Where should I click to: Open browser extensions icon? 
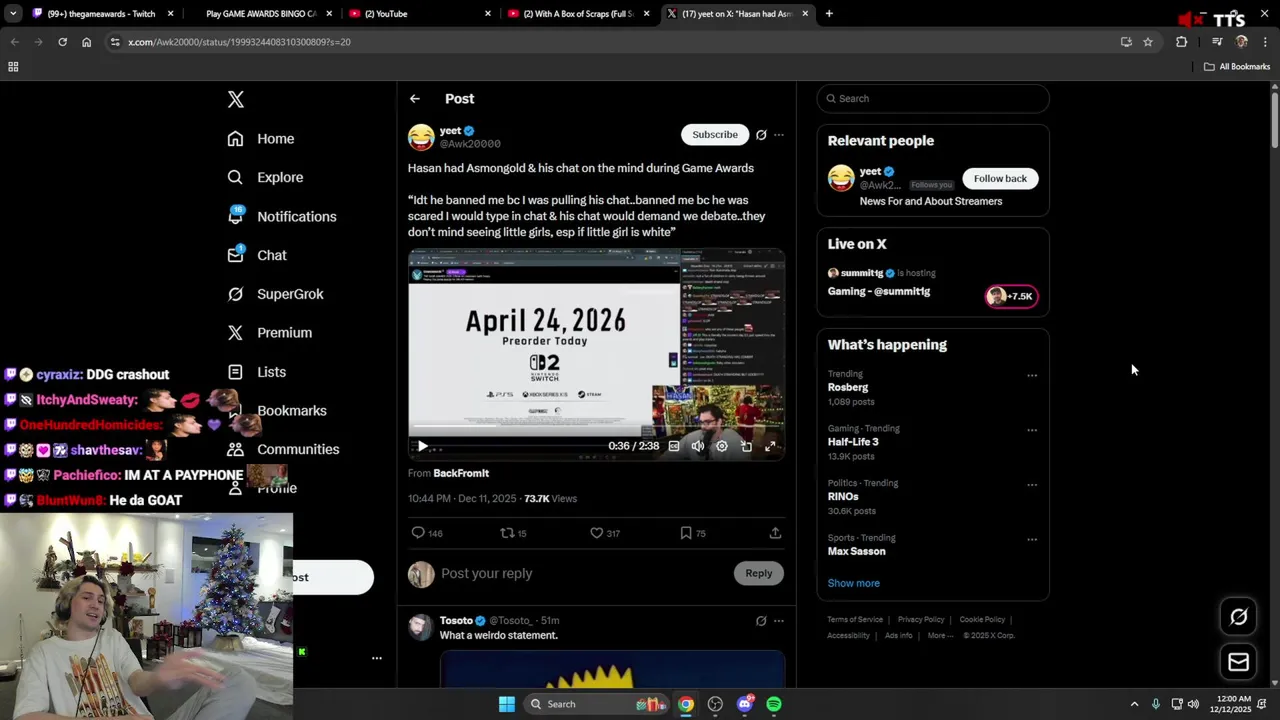click(1182, 42)
